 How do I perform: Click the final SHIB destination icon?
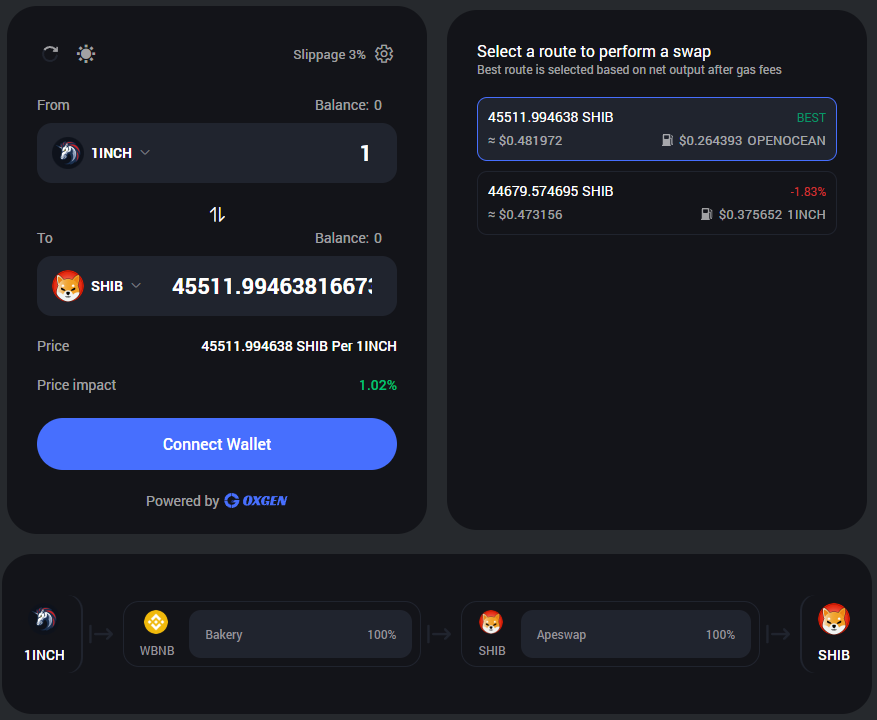[x=834, y=619]
